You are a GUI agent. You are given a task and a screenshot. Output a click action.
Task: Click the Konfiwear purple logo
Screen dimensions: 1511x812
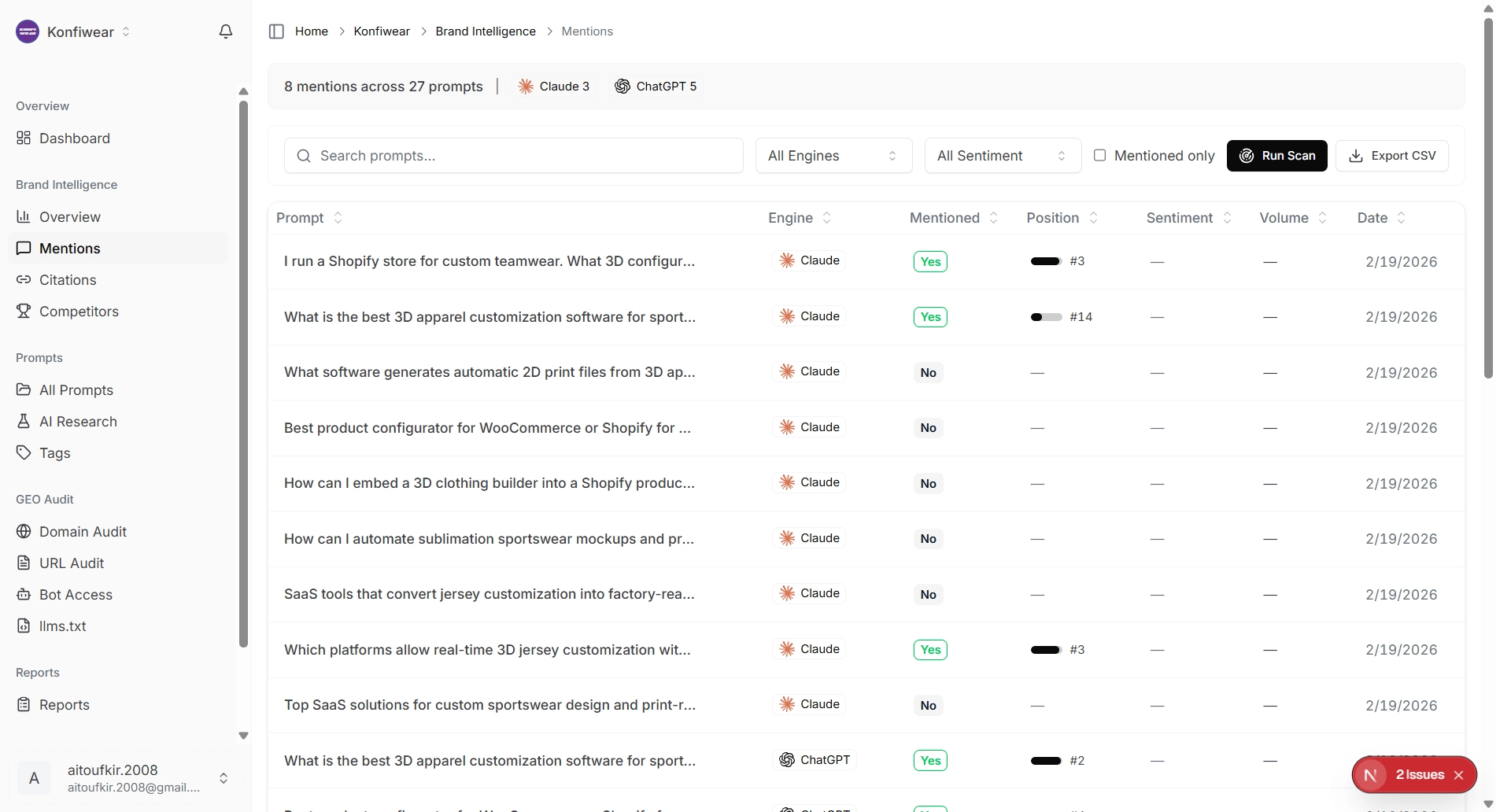pos(28,31)
